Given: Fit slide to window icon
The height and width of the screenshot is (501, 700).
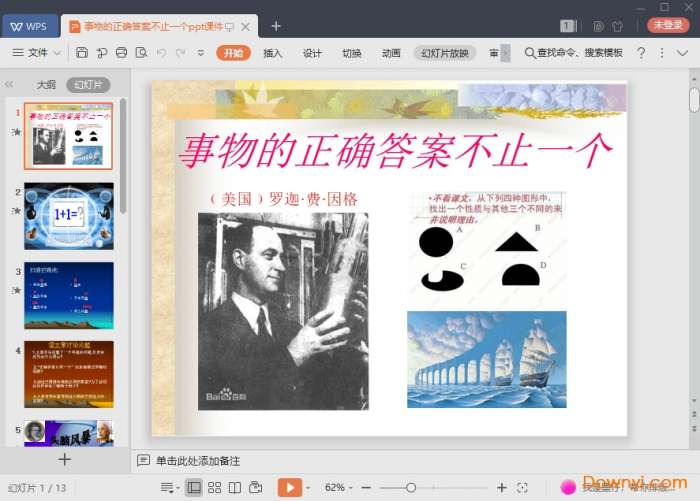Looking at the screenshot, I should pos(522,488).
